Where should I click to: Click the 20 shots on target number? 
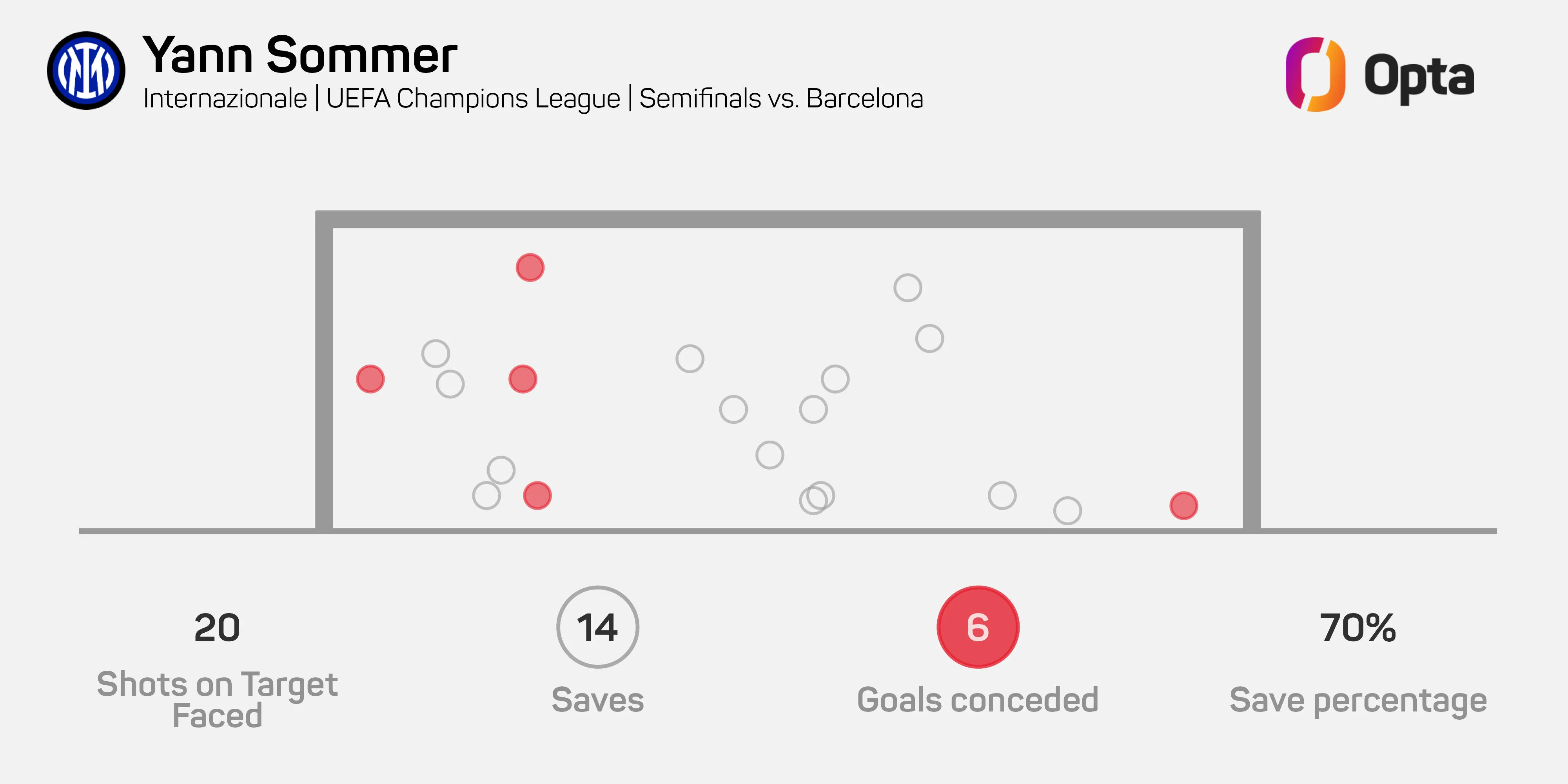tap(217, 628)
